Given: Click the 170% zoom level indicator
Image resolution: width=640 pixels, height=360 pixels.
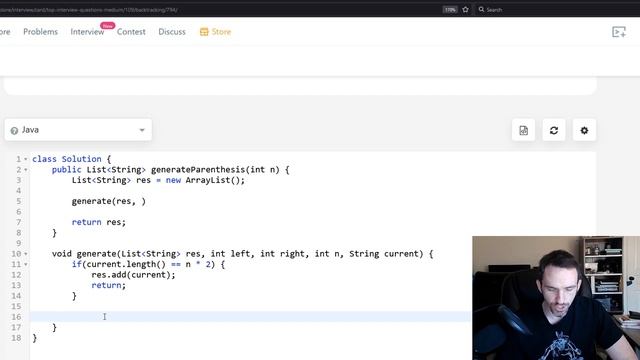Looking at the screenshot, I should click(450, 9).
